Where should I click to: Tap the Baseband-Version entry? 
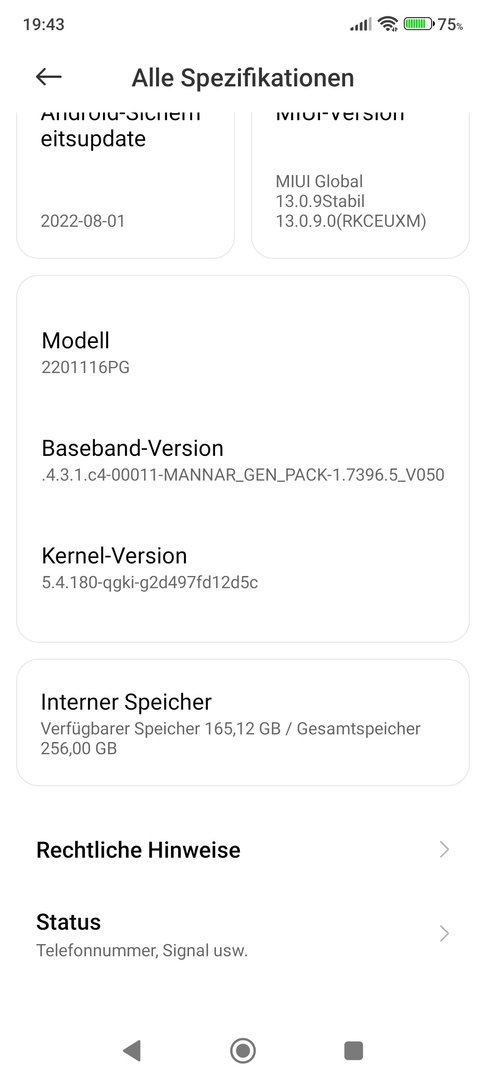(x=243, y=461)
